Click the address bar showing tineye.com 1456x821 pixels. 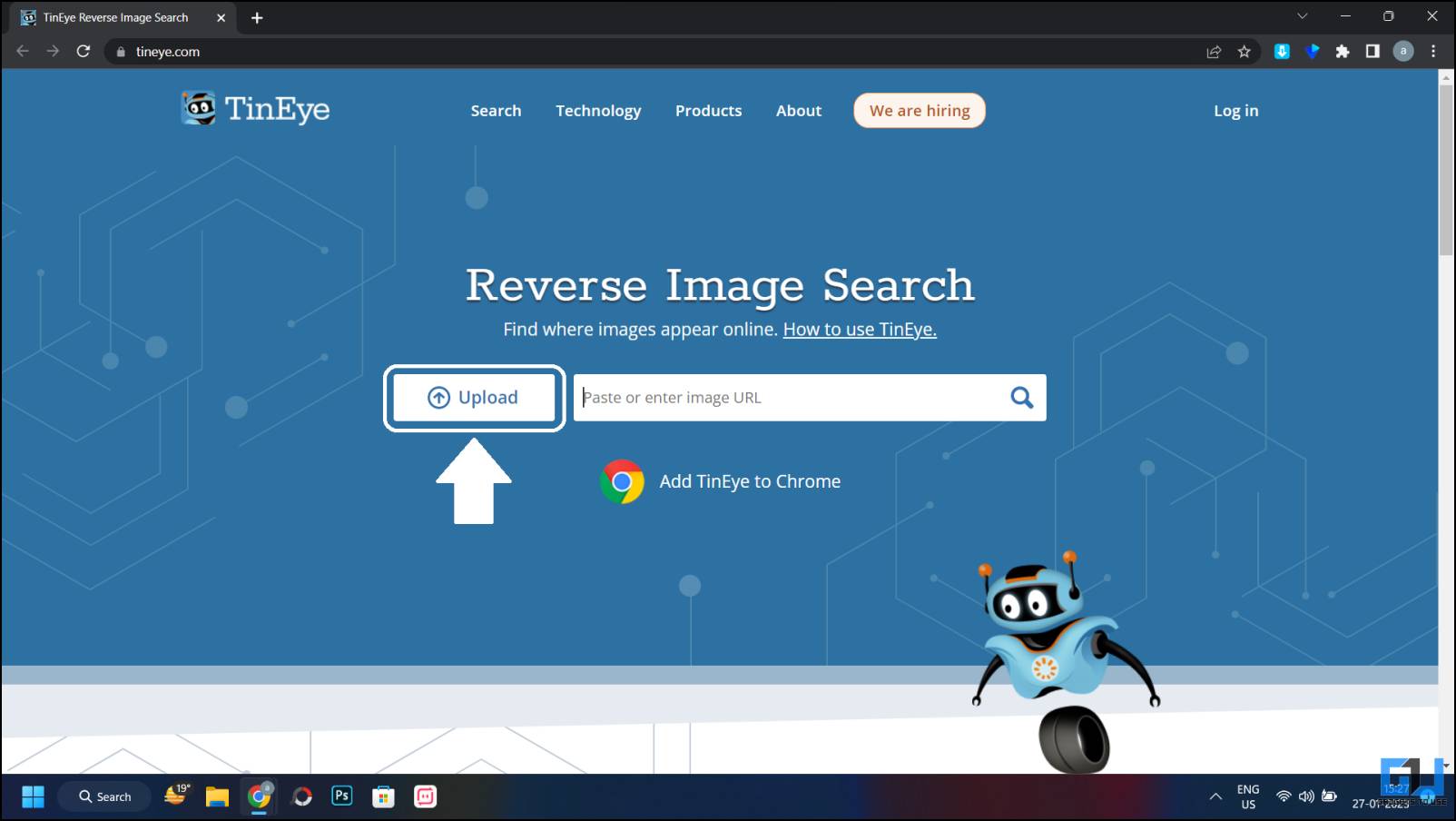[654, 52]
